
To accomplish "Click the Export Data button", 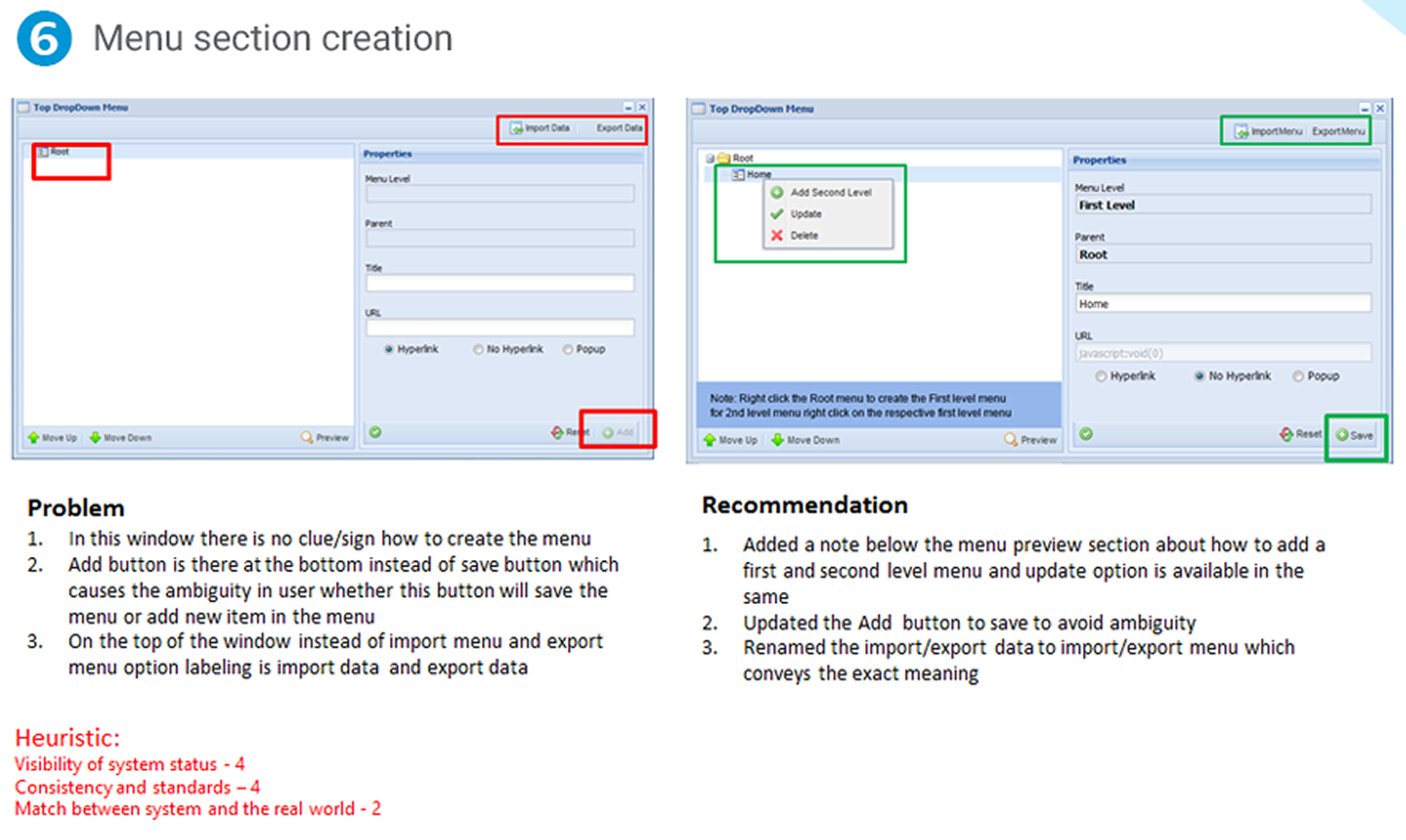I will coord(618,128).
